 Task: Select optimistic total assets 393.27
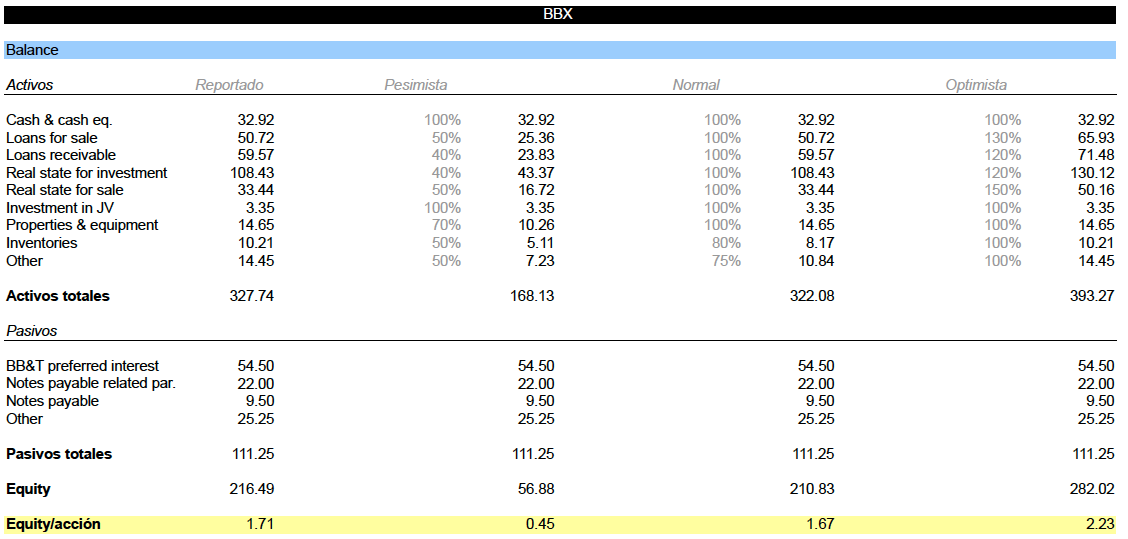(x=1093, y=296)
